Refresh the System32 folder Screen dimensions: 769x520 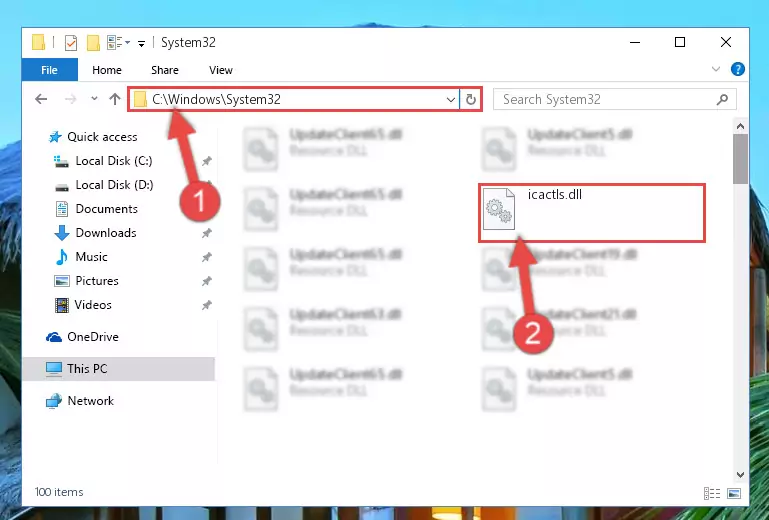tap(471, 100)
